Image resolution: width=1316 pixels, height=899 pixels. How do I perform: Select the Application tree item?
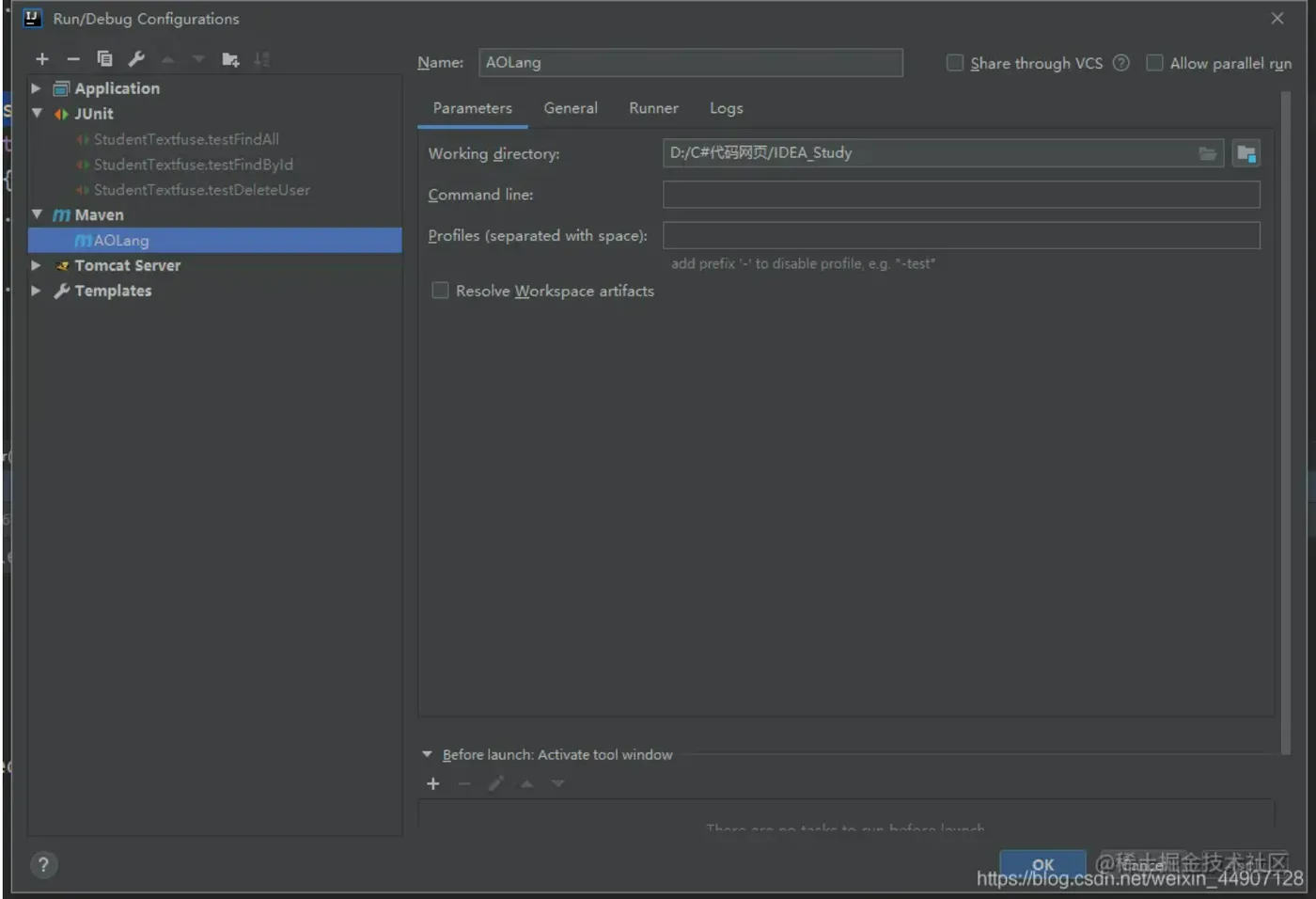117,88
